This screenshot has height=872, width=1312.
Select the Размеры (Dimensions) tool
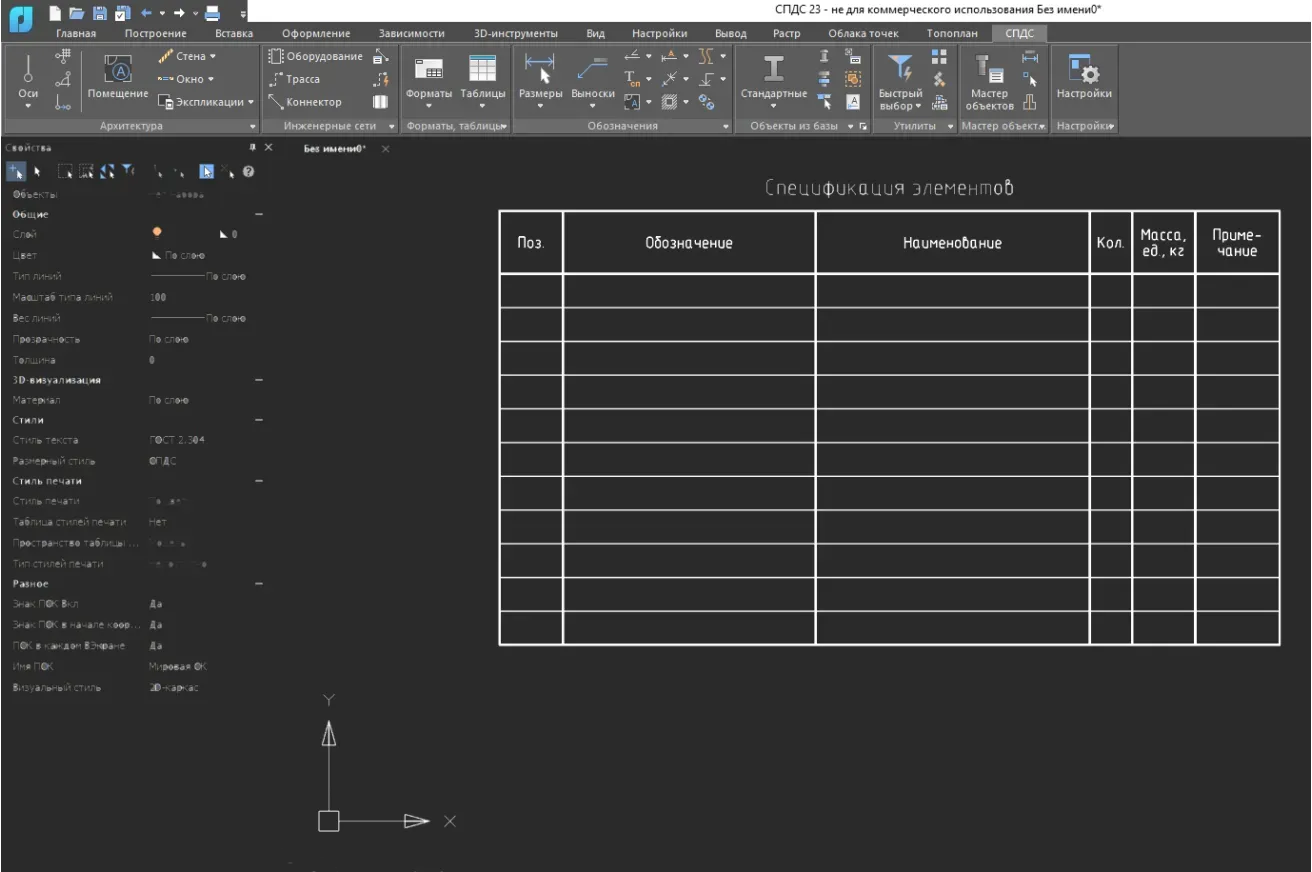[540, 70]
